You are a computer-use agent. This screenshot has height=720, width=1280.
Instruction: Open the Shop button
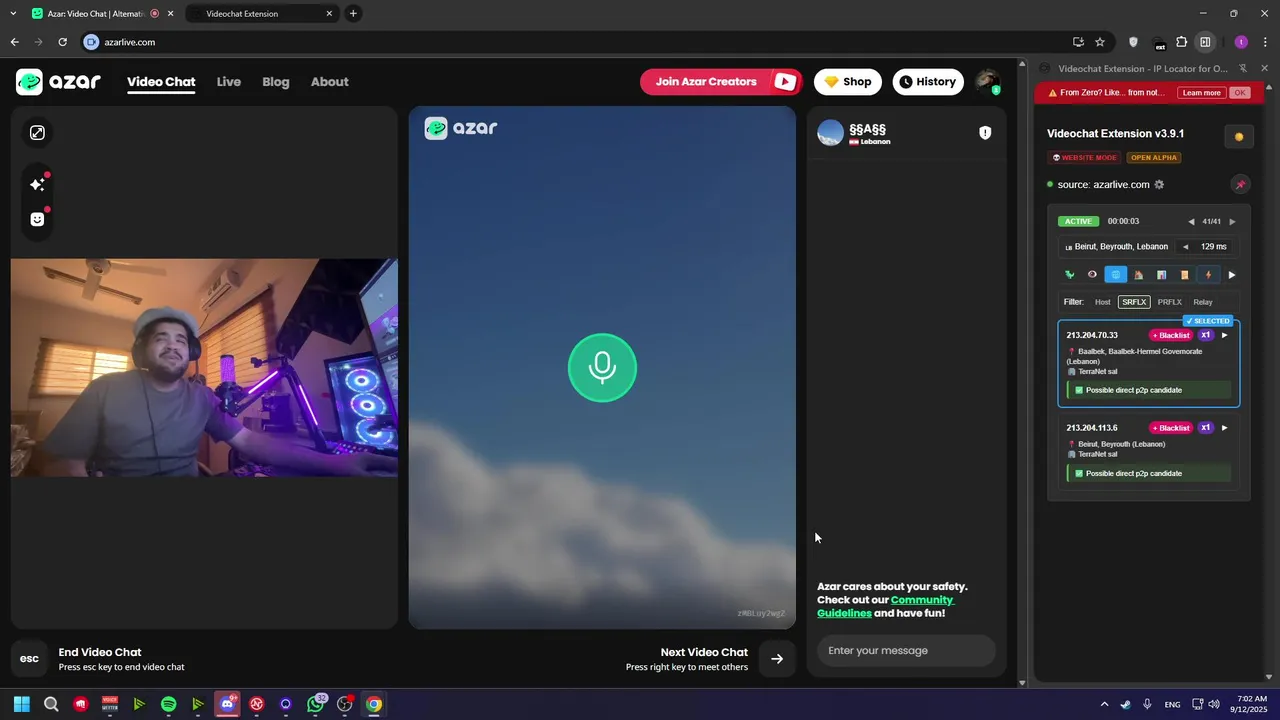[848, 82]
